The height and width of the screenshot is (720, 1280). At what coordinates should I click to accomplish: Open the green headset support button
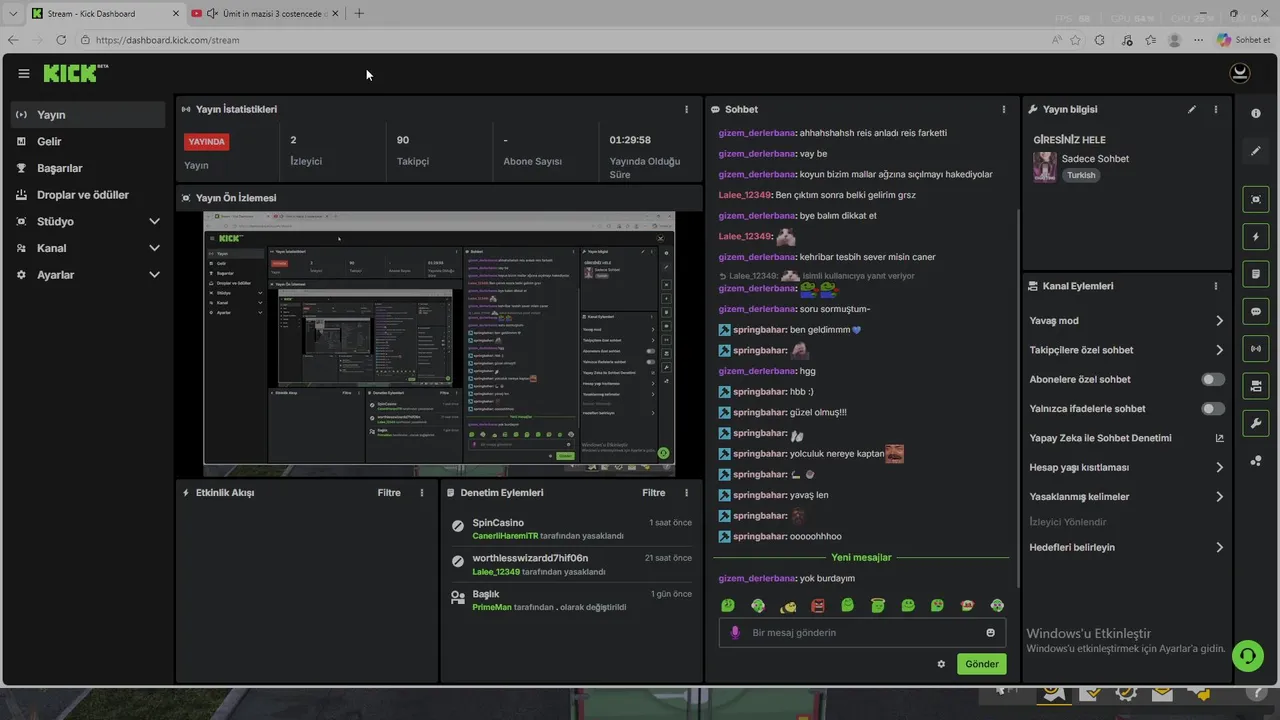coord(1247,656)
